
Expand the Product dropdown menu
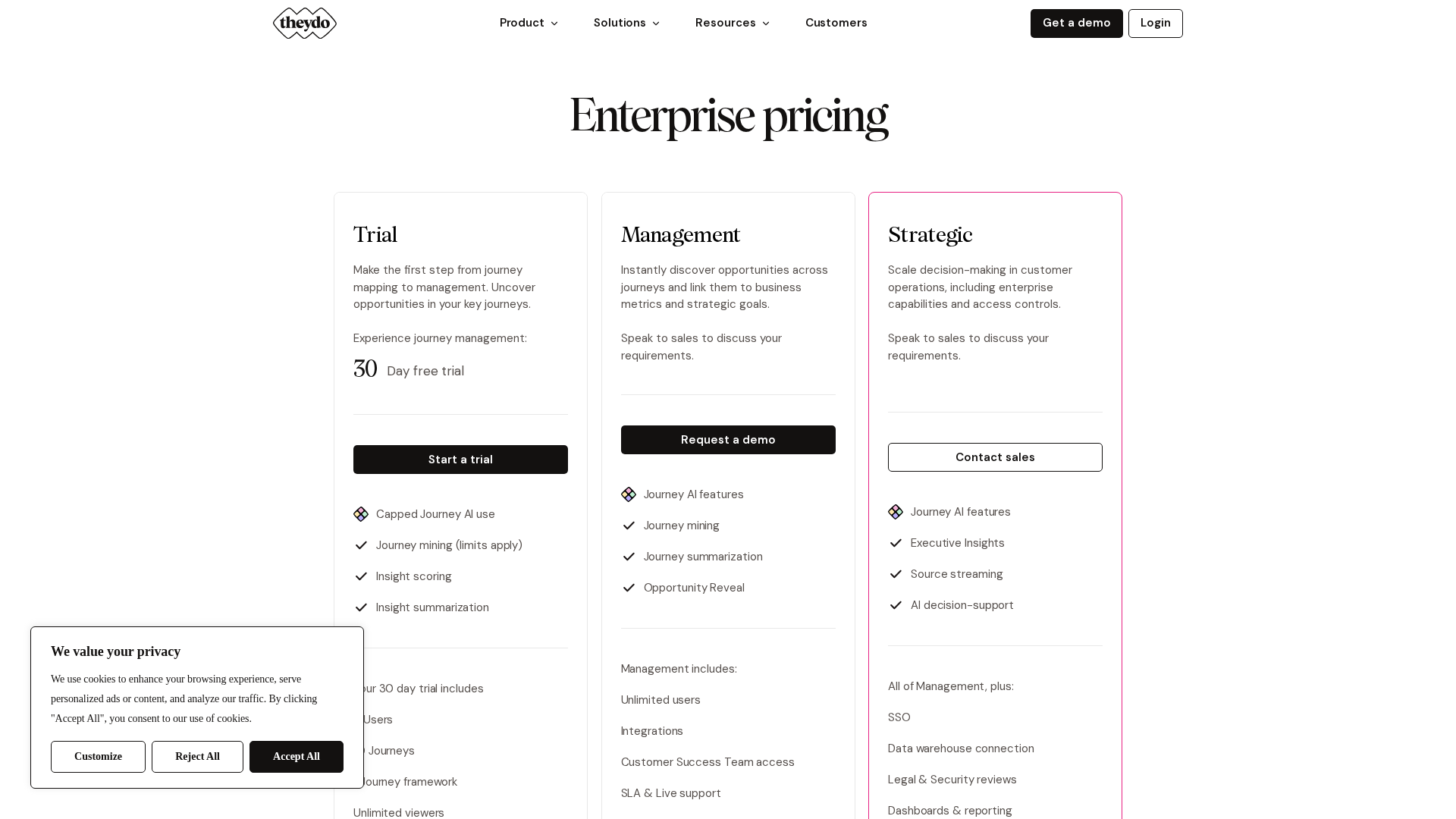click(529, 23)
